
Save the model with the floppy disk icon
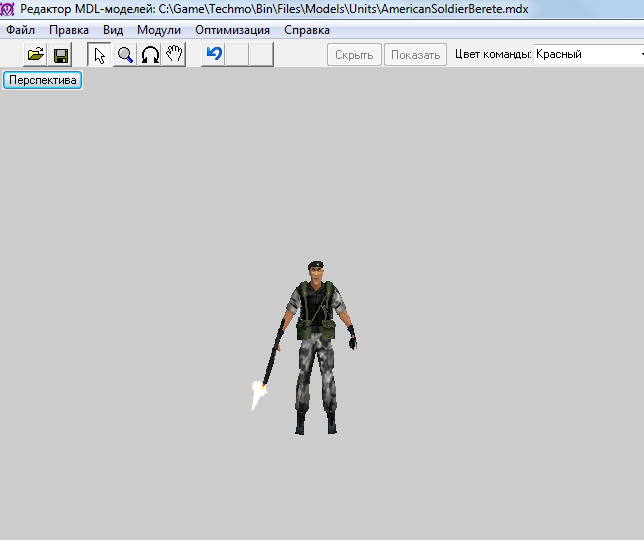pos(61,55)
